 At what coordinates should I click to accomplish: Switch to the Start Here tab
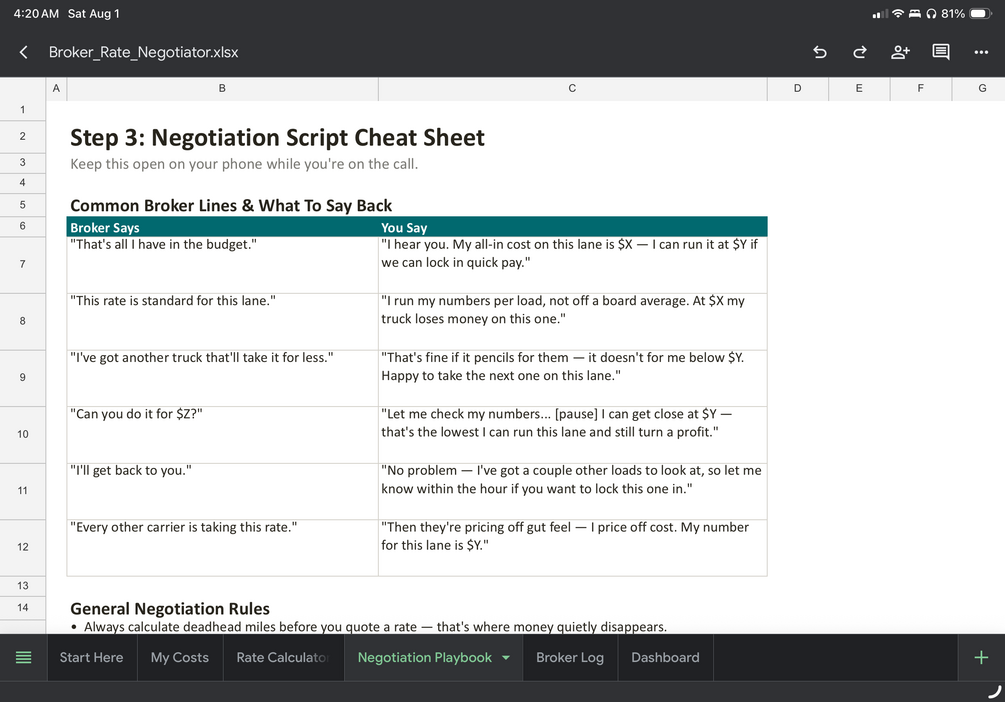92,657
